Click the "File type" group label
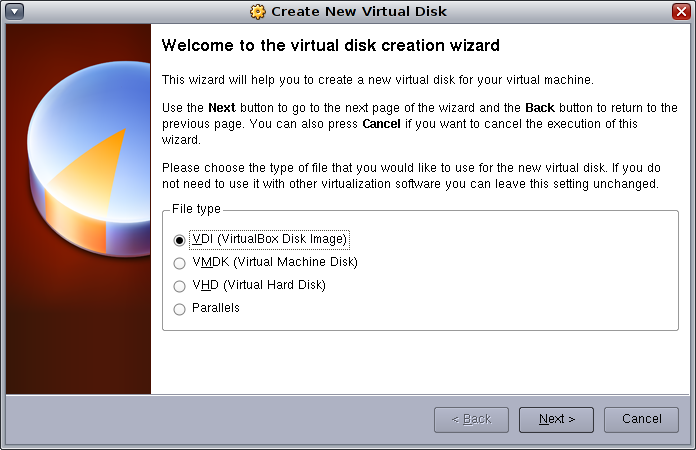This screenshot has width=696, height=450. 195,209
